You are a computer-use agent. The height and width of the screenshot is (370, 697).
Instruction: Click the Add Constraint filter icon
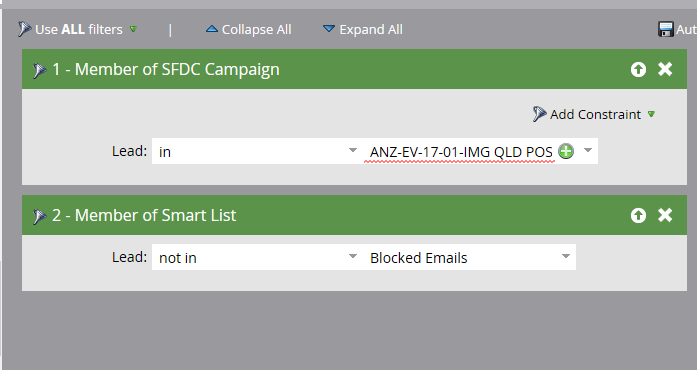pyautogui.click(x=539, y=114)
